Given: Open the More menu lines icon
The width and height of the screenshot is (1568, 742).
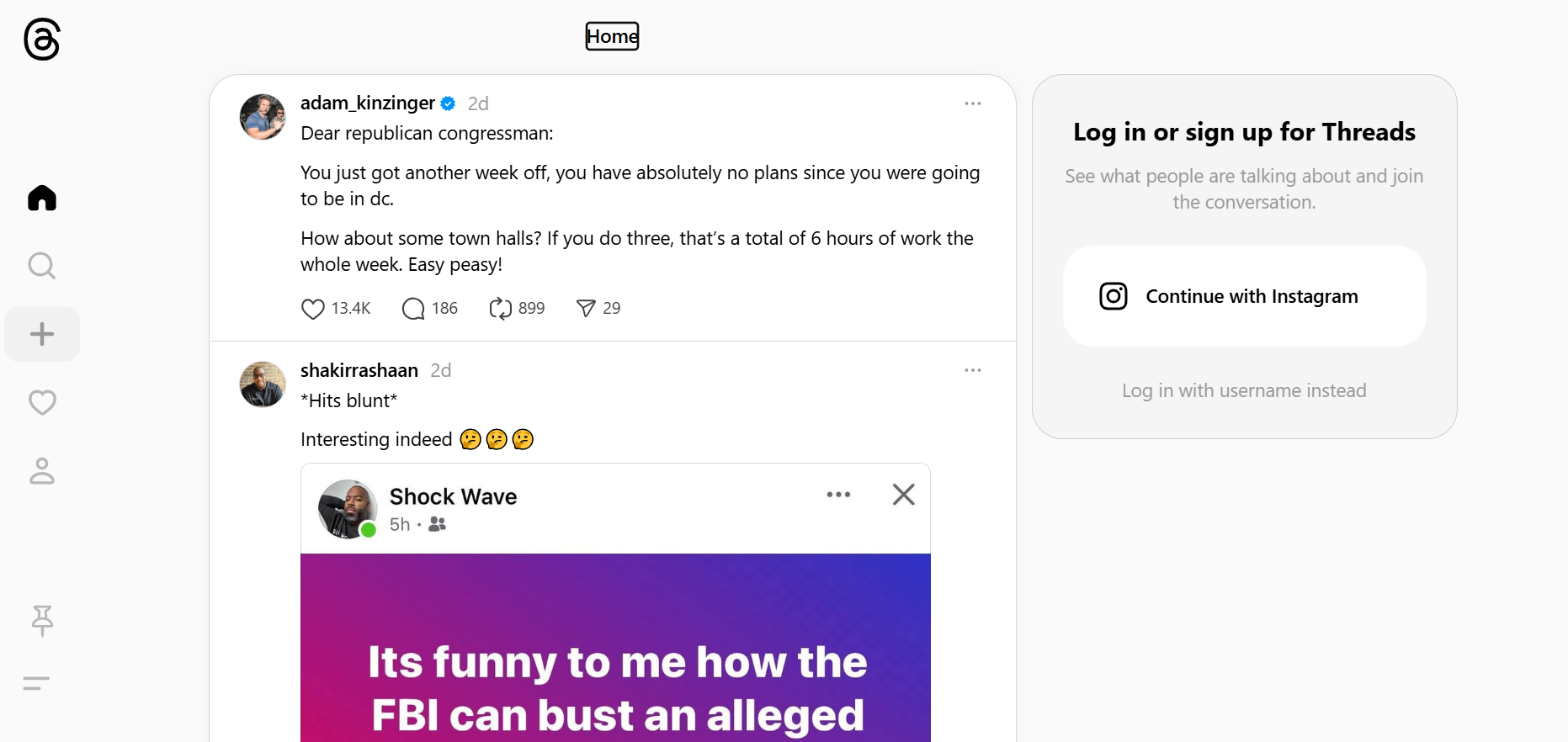Looking at the screenshot, I should [x=36, y=683].
